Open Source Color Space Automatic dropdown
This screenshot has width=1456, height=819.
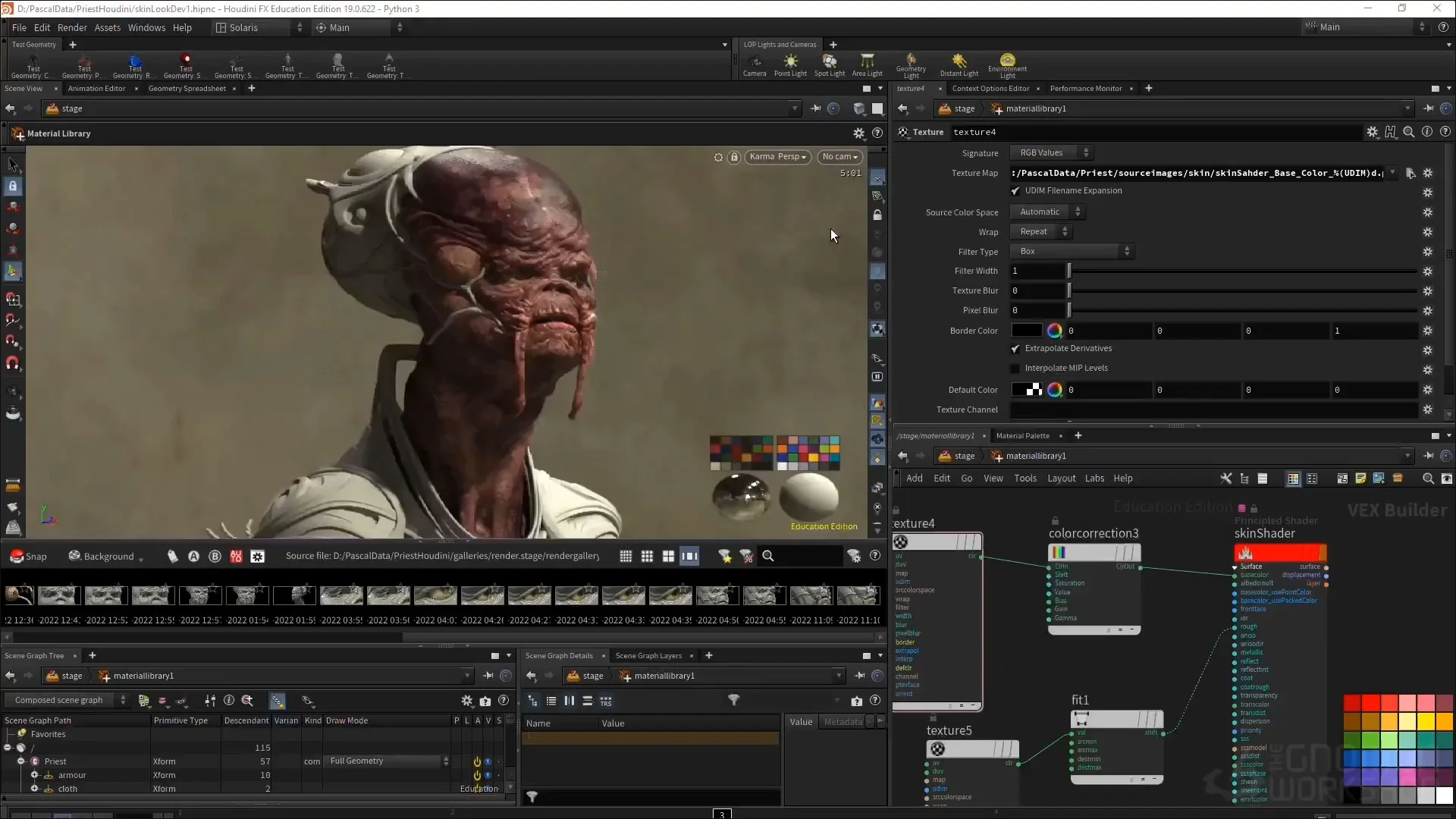1046,212
